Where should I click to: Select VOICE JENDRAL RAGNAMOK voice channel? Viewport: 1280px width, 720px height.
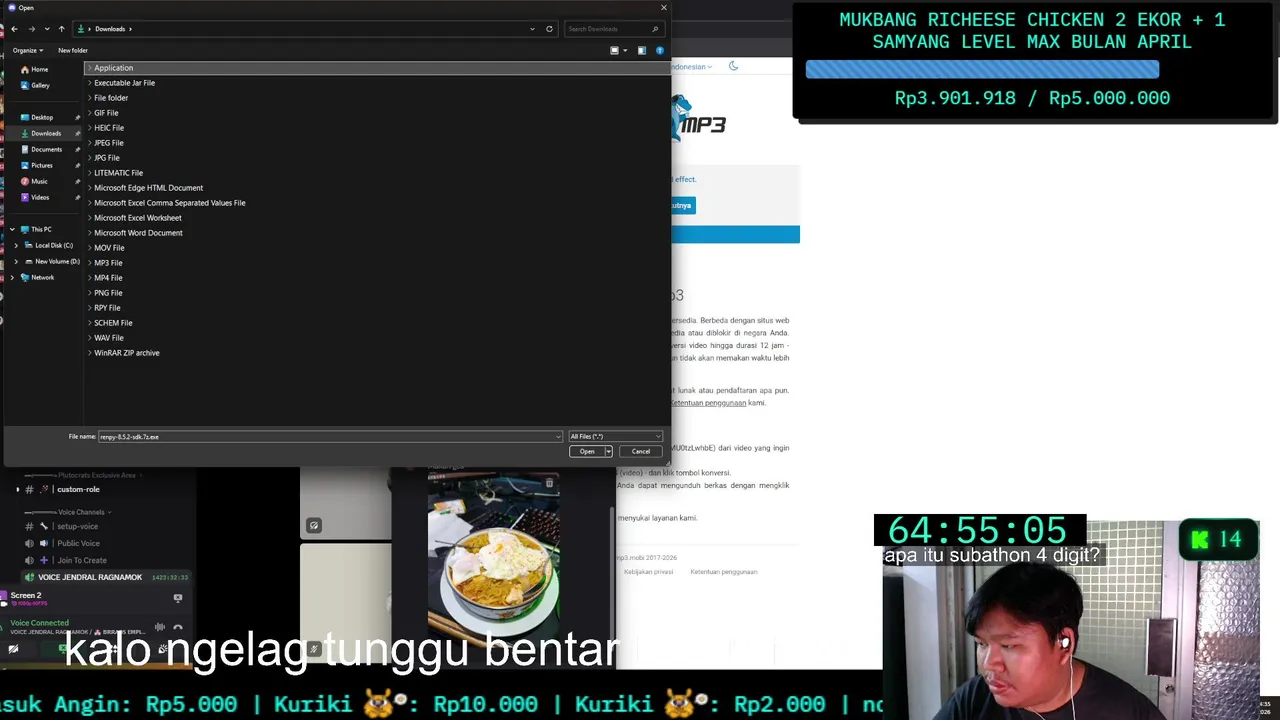click(x=90, y=577)
